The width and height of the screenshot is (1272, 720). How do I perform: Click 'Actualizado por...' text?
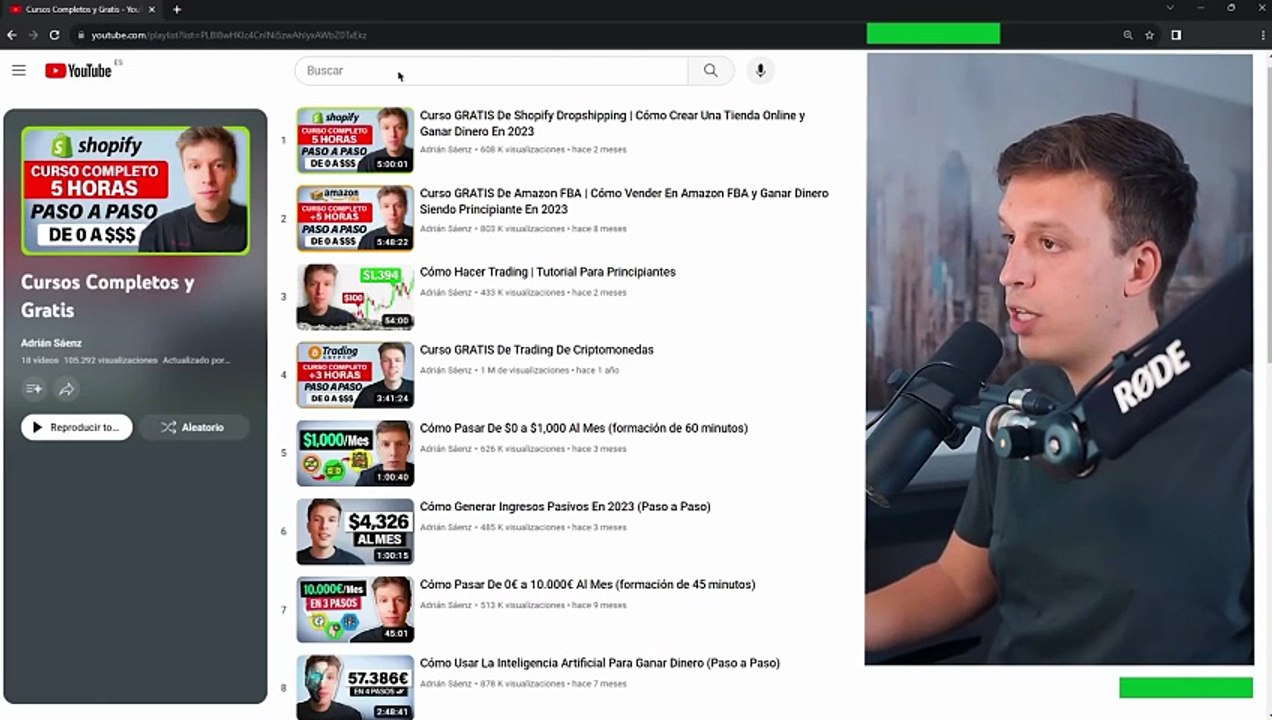tap(197, 360)
